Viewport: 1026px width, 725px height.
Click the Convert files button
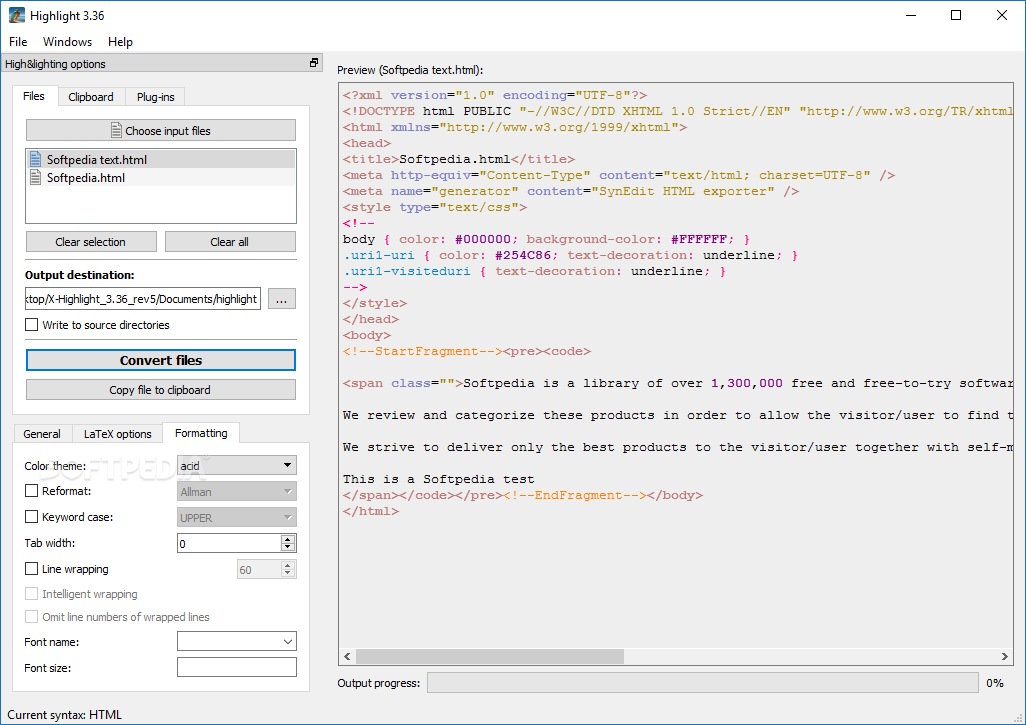click(x=161, y=360)
